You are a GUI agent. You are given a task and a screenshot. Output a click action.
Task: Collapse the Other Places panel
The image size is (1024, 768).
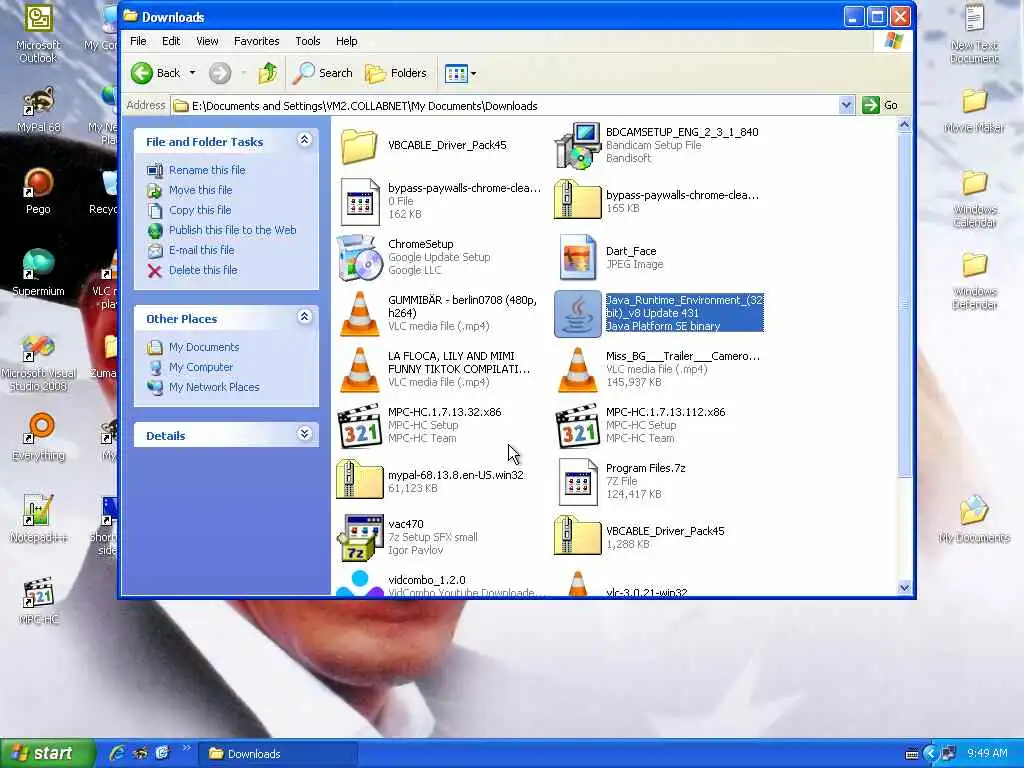(x=304, y=317)
